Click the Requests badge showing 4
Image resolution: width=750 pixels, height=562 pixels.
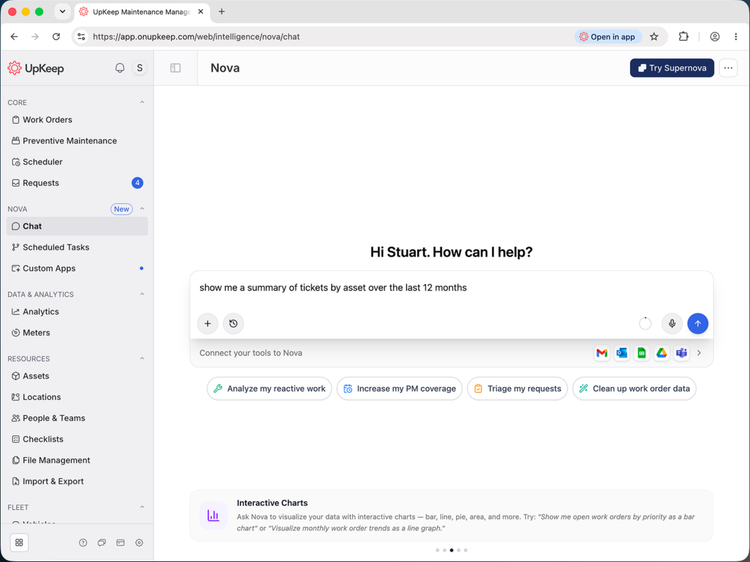137,183
